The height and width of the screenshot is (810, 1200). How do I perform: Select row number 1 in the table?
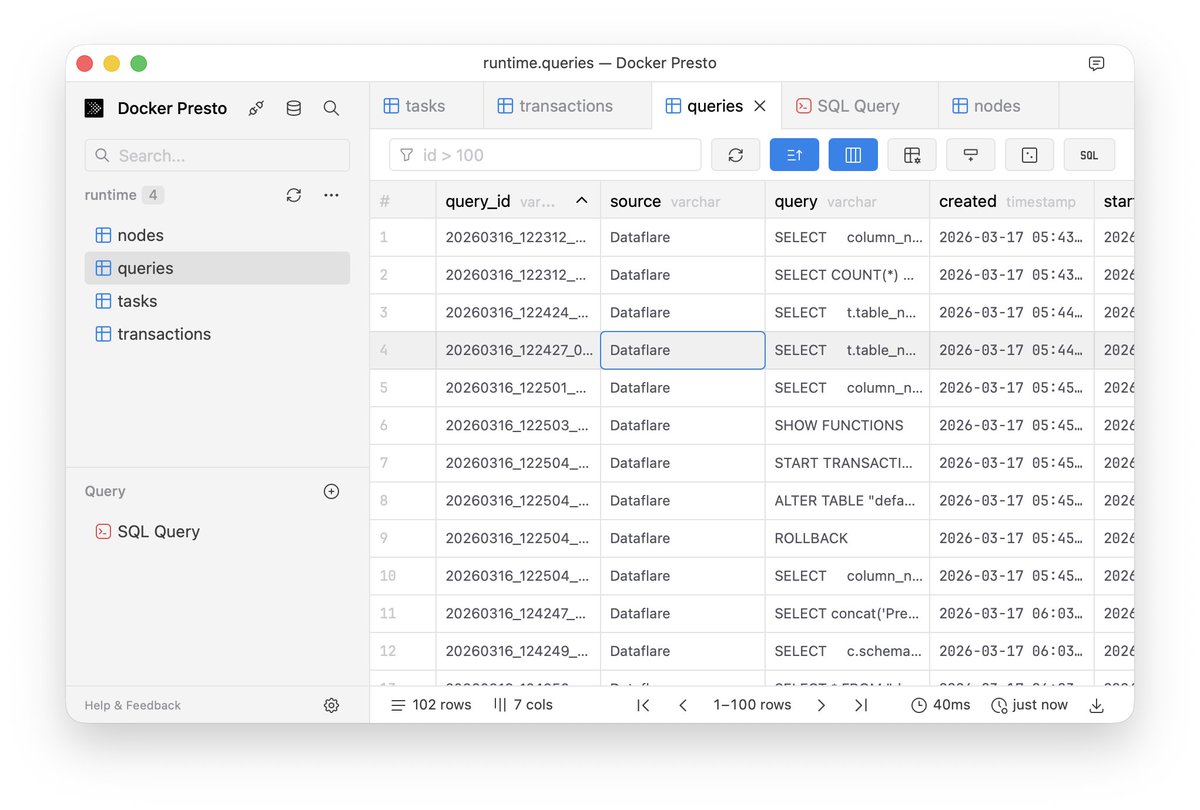[402, 237]
